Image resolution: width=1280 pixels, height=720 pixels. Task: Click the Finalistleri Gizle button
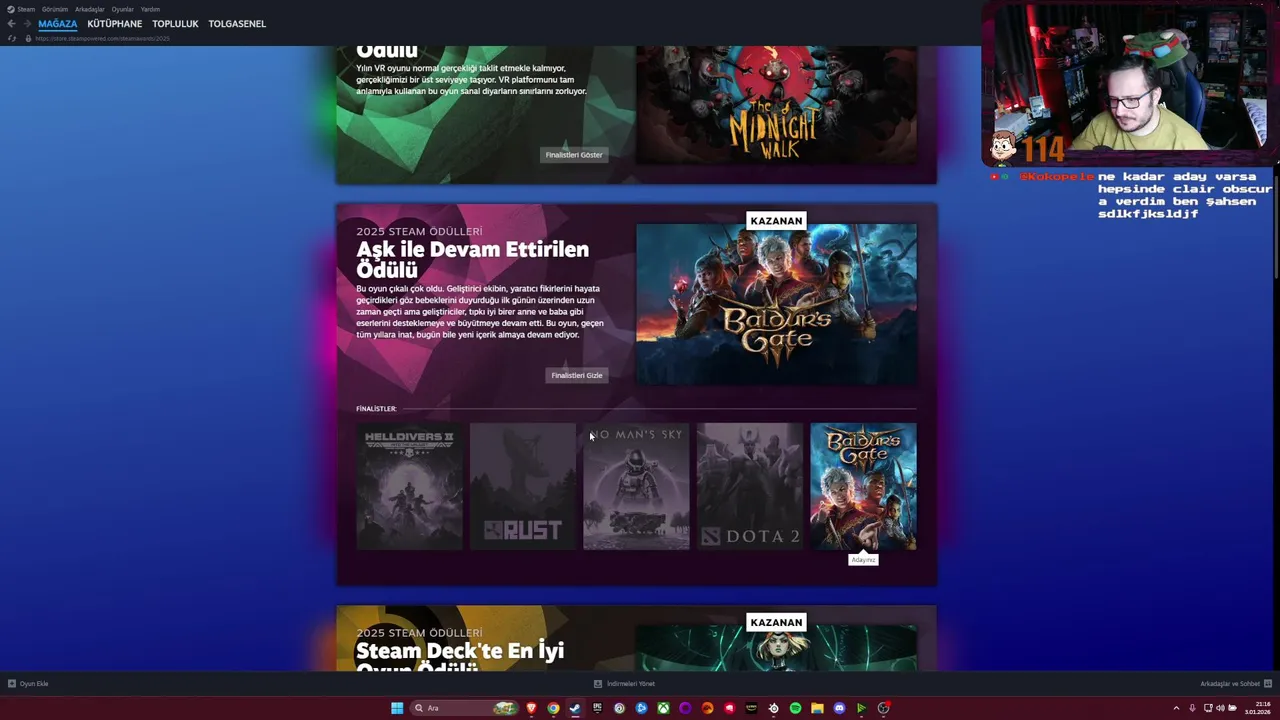click(x=577, y=375)
